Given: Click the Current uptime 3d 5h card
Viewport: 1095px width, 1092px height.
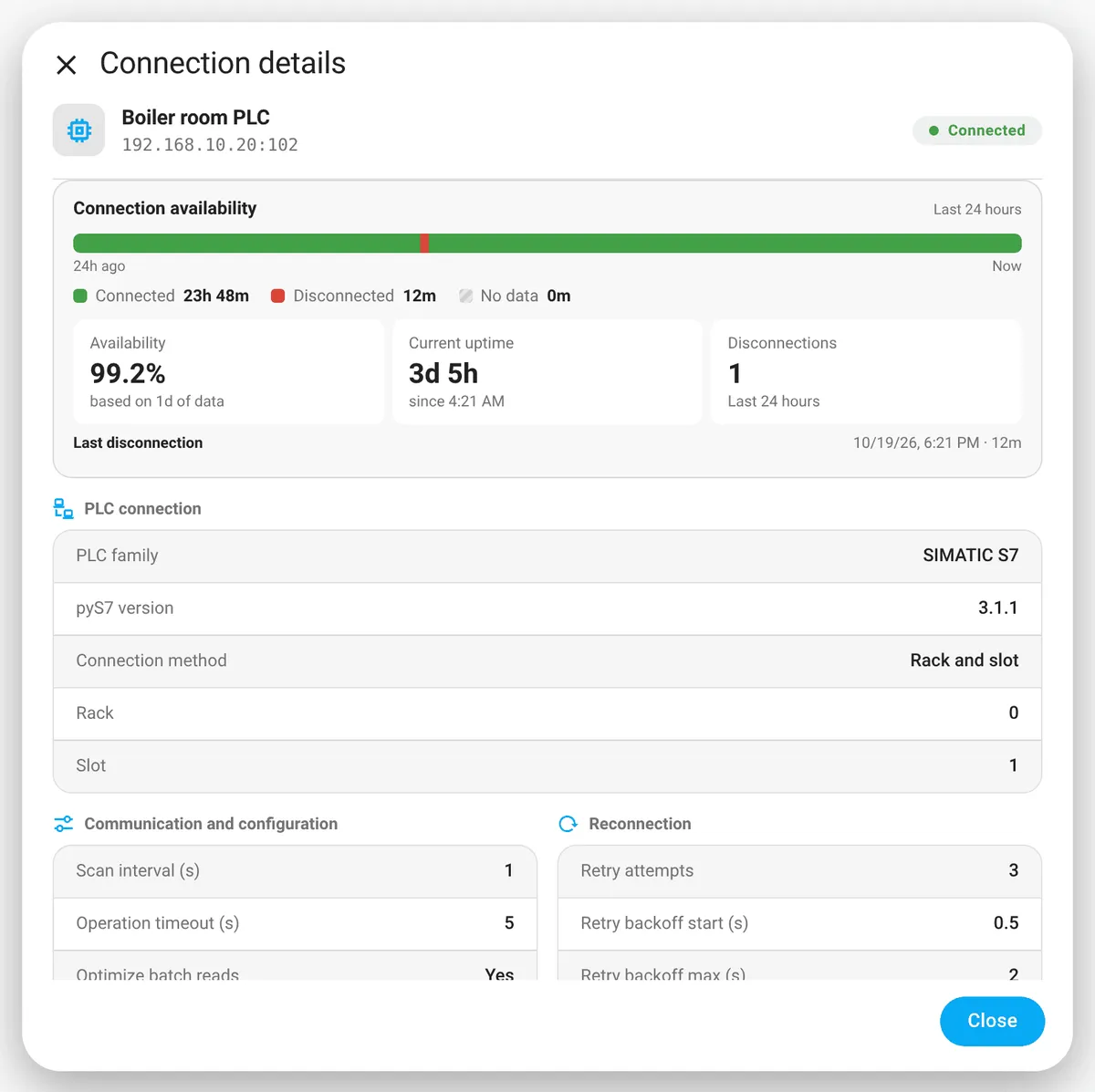Looking at the screenshot, I should (x=547, y=371).
